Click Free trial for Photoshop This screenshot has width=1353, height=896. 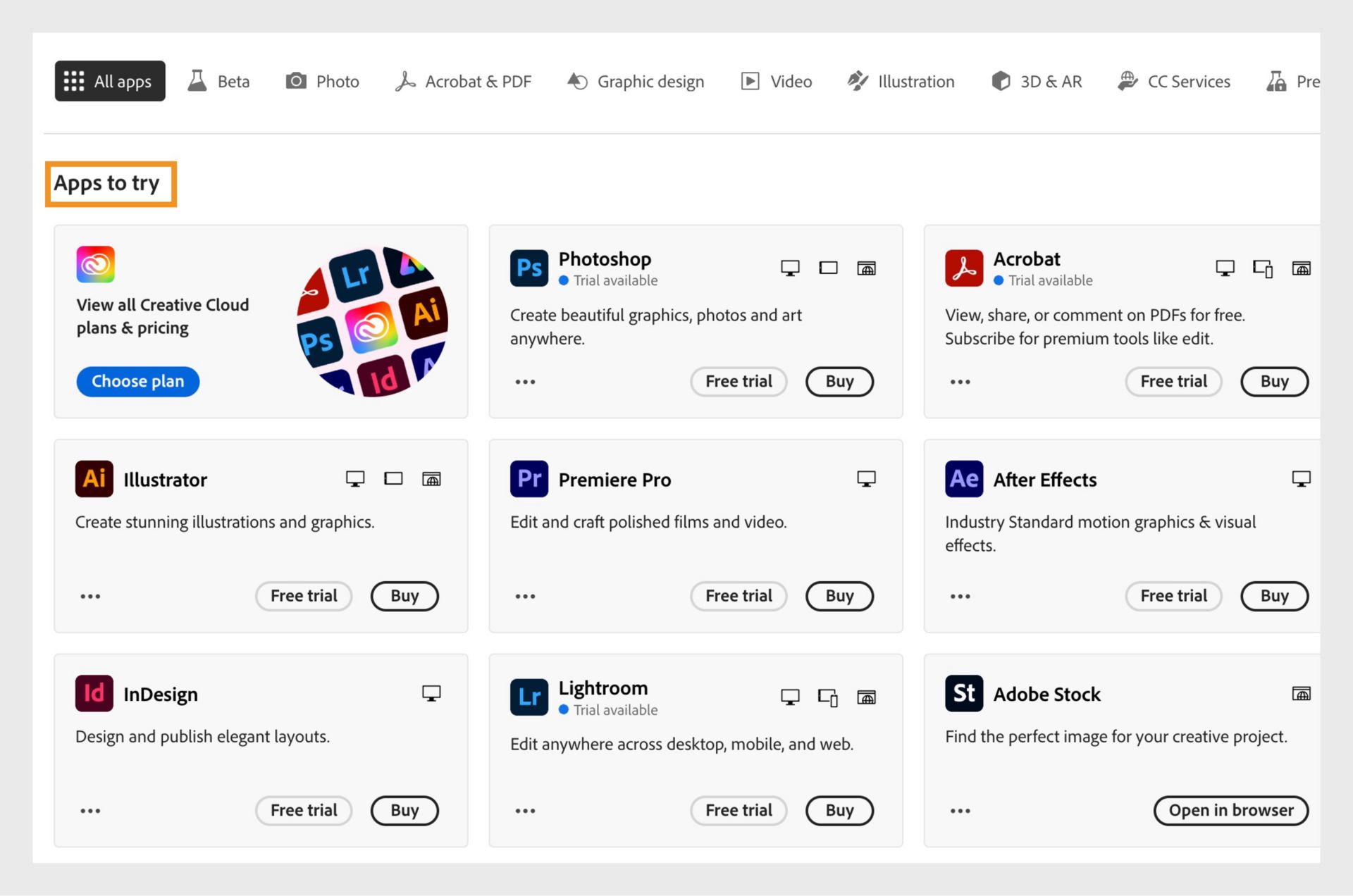[738, 380]
